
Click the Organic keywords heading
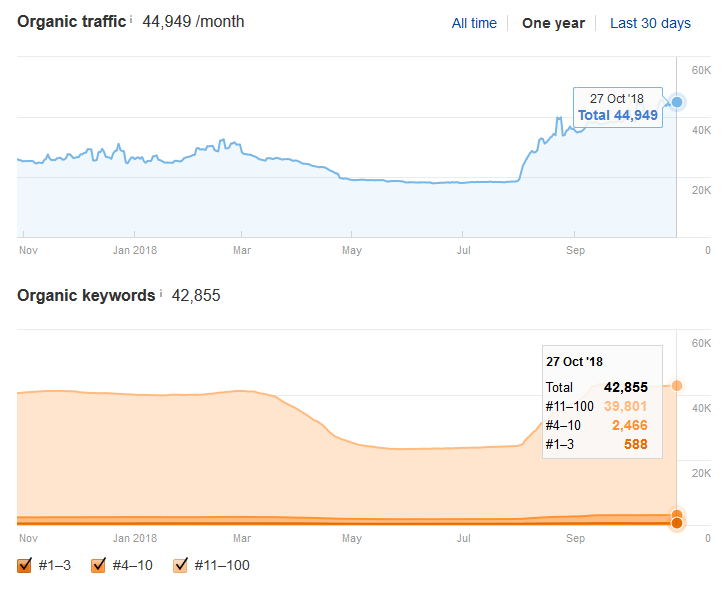86,295
